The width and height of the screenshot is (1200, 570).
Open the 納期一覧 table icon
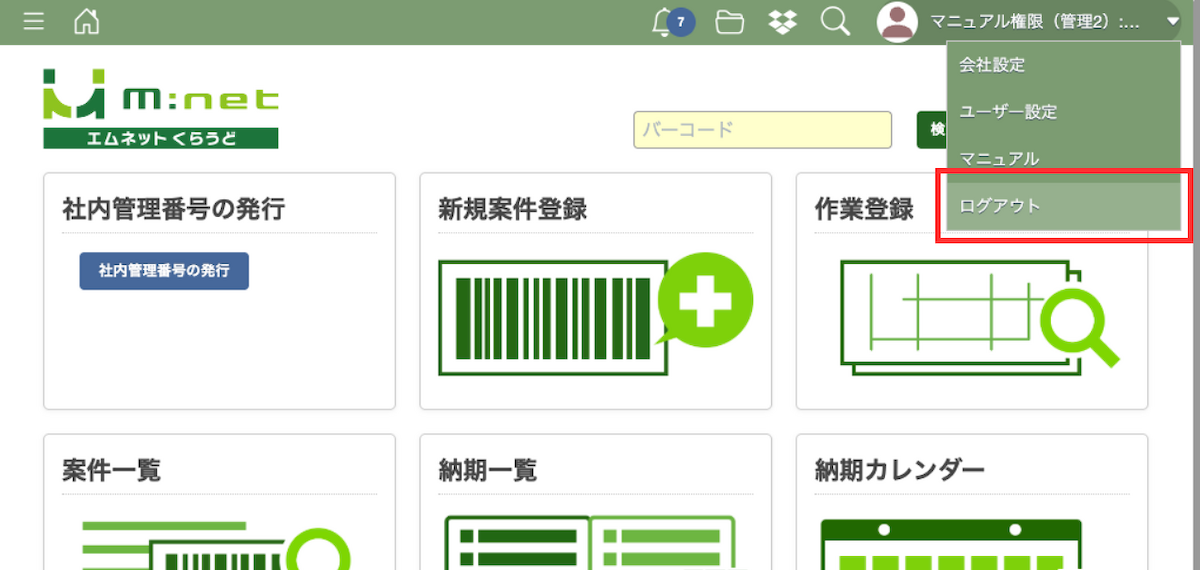[590, 544]
